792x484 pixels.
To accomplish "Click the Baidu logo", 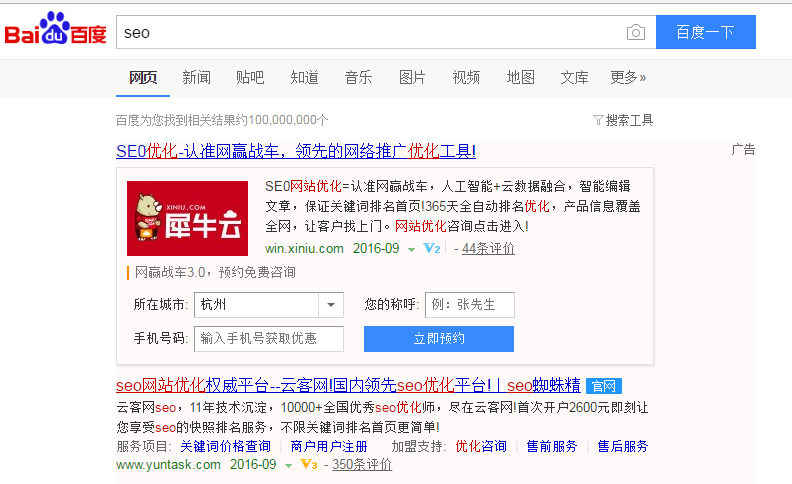I will point(56,29).
